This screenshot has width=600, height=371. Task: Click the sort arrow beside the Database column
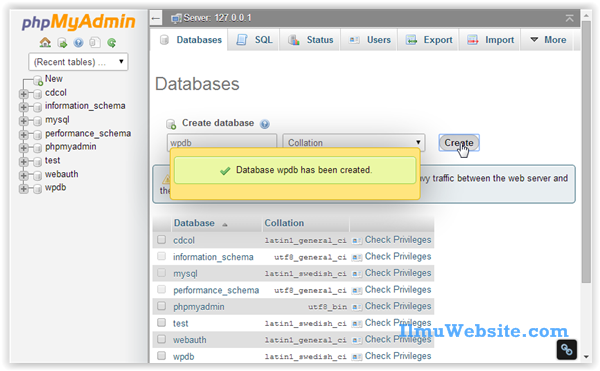[x=225, y=225]
